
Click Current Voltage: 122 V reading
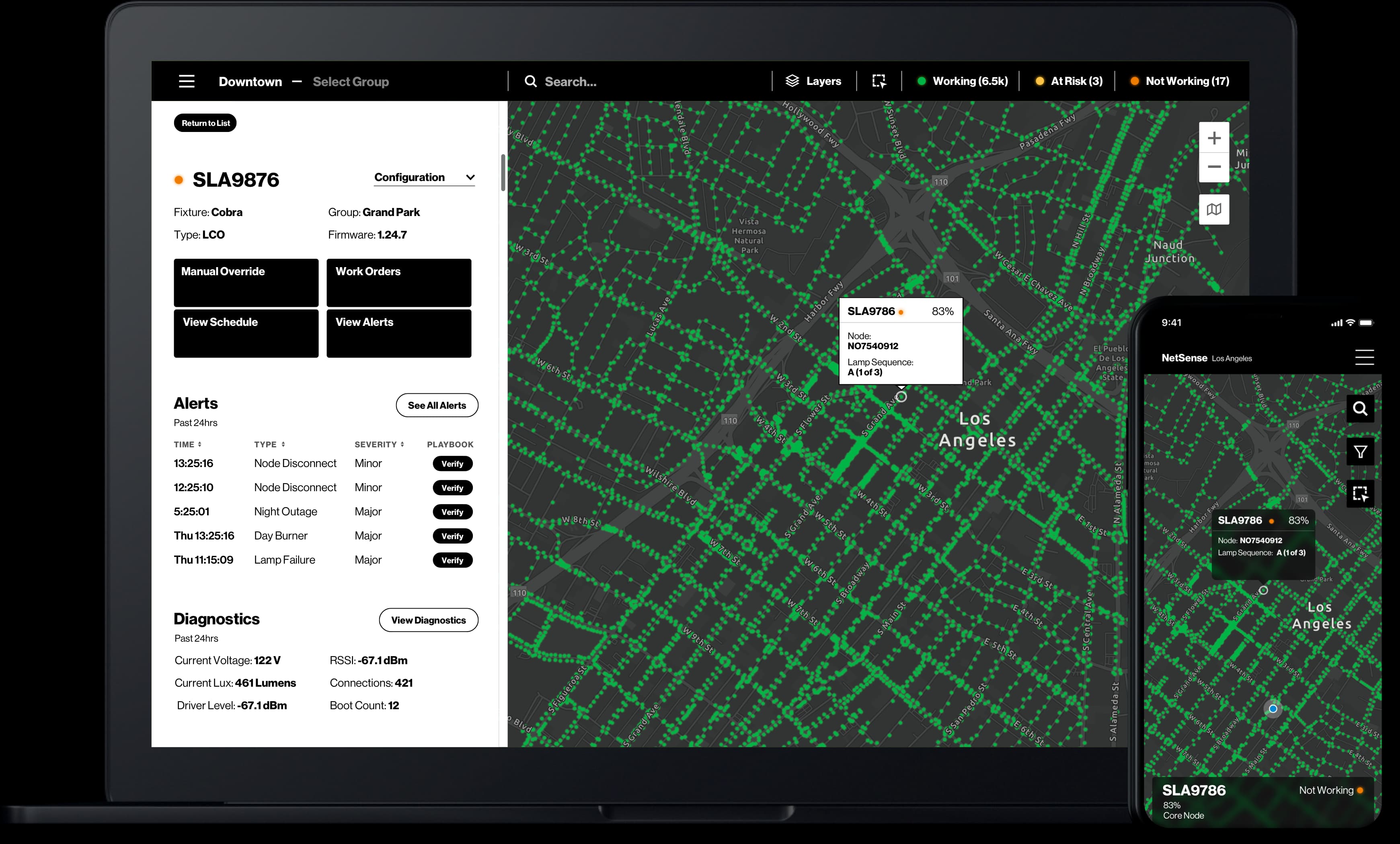tap(227, 661)
